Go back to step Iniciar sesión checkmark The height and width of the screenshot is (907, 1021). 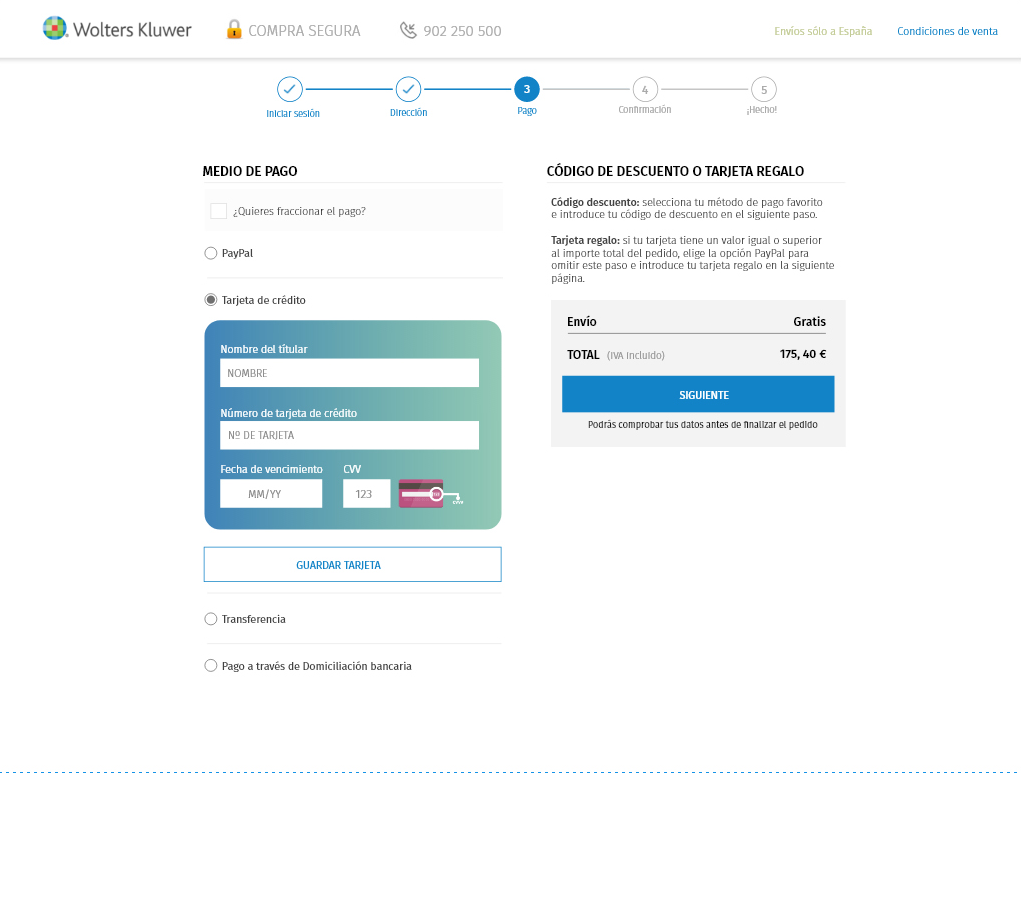290,89
